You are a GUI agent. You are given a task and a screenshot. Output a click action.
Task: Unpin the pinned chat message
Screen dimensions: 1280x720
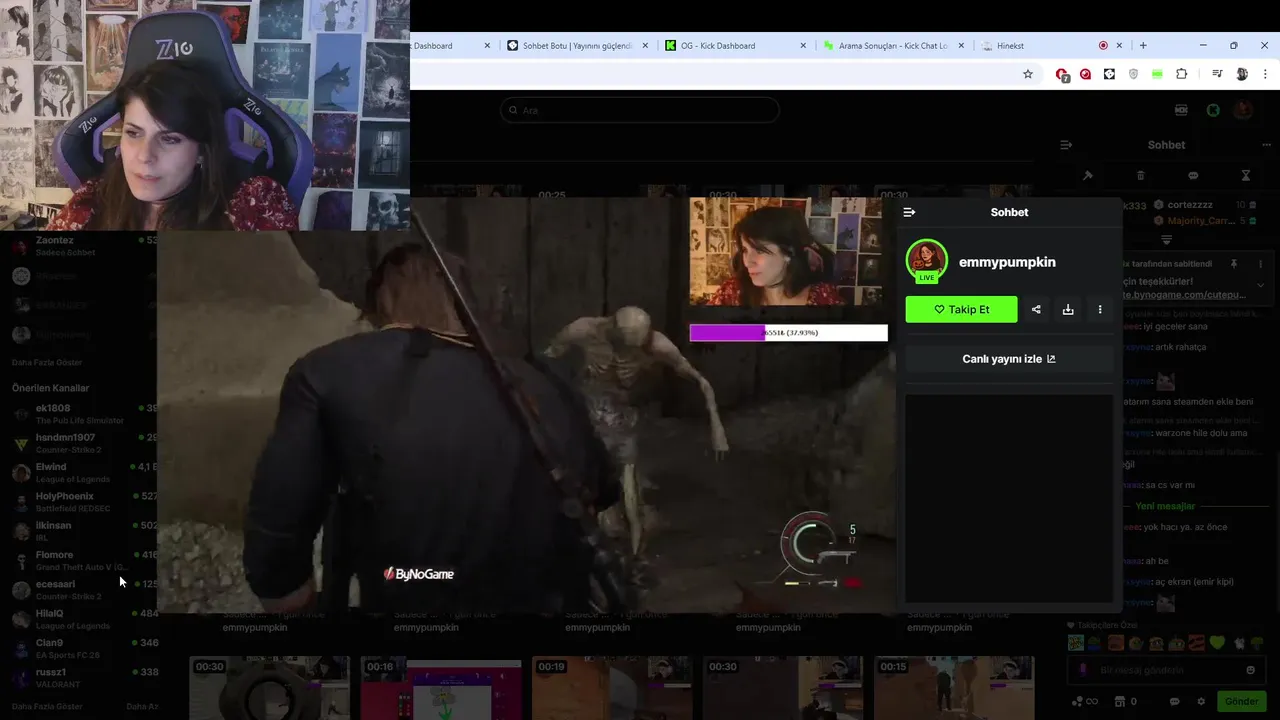coord(1234,264)
